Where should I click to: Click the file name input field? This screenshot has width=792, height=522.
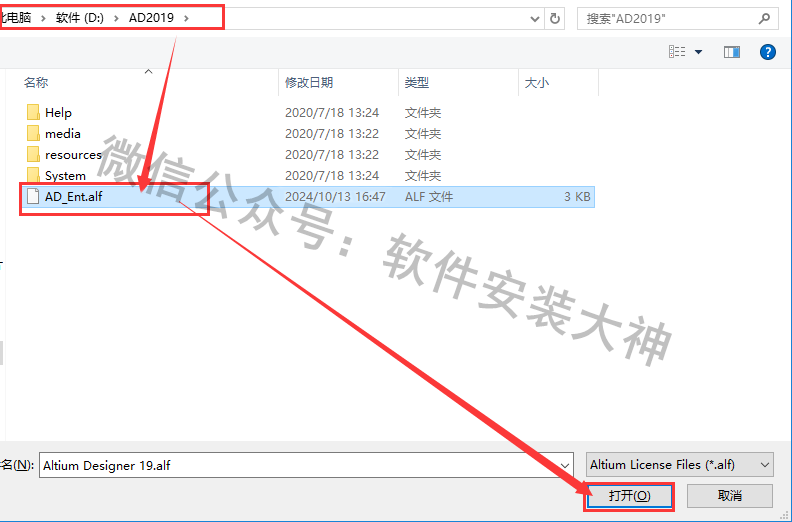pos(300,465)
